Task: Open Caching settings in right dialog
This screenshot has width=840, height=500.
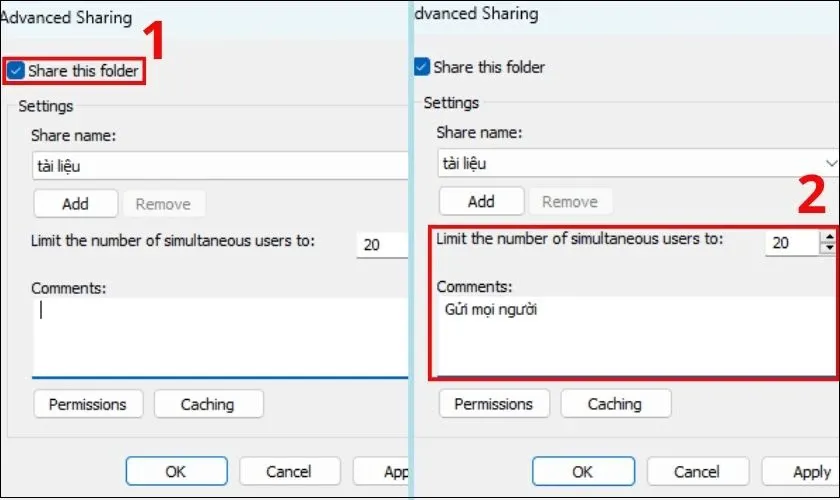Action: [616, 404]
